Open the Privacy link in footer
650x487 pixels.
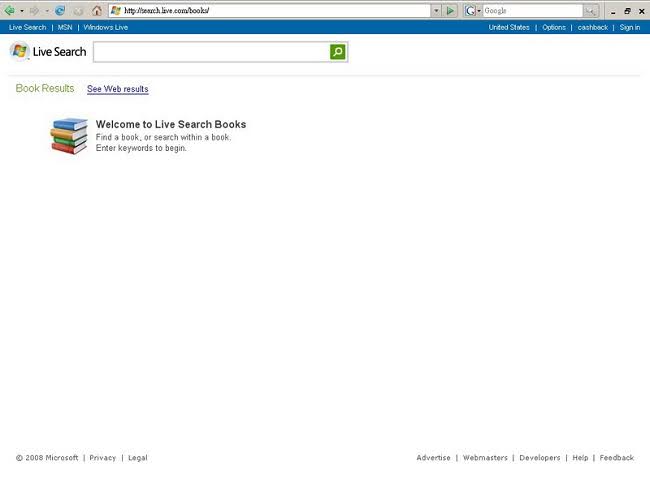point(103,458)
